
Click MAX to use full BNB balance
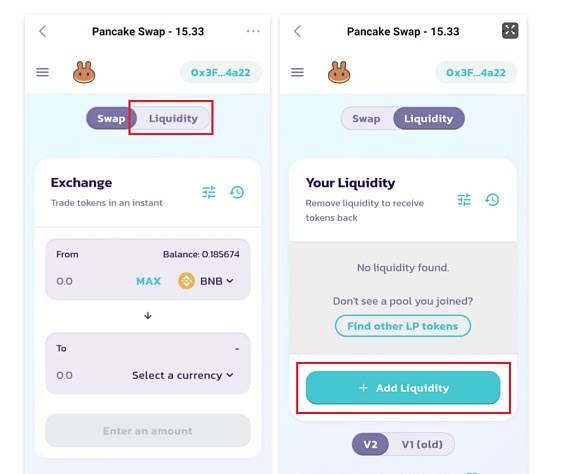(148, 281)
